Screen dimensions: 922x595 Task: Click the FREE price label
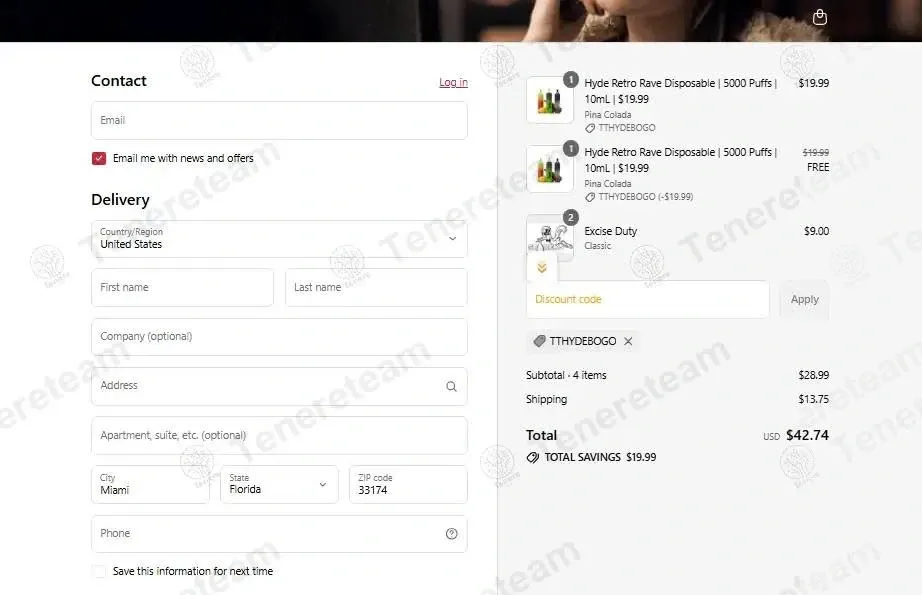point(818,168)
